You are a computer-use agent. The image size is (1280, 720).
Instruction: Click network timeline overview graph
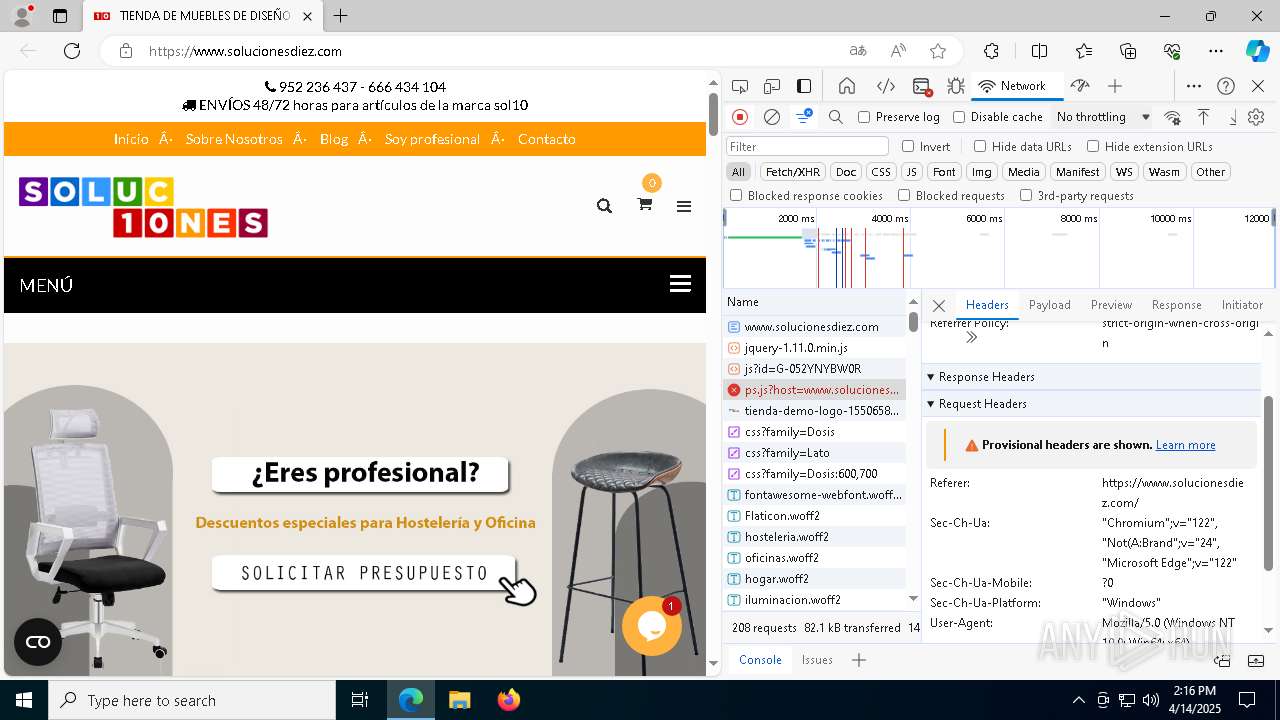pyautogui.click(x=997, y=248)
